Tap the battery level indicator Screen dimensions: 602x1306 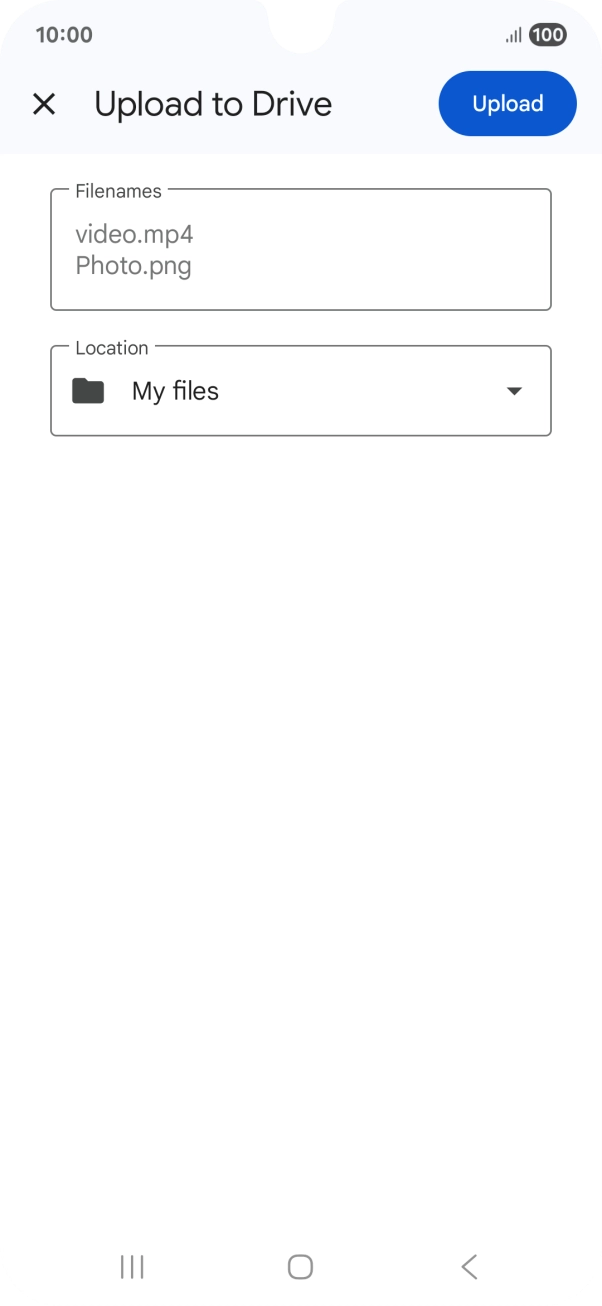(x=547, y=36)
